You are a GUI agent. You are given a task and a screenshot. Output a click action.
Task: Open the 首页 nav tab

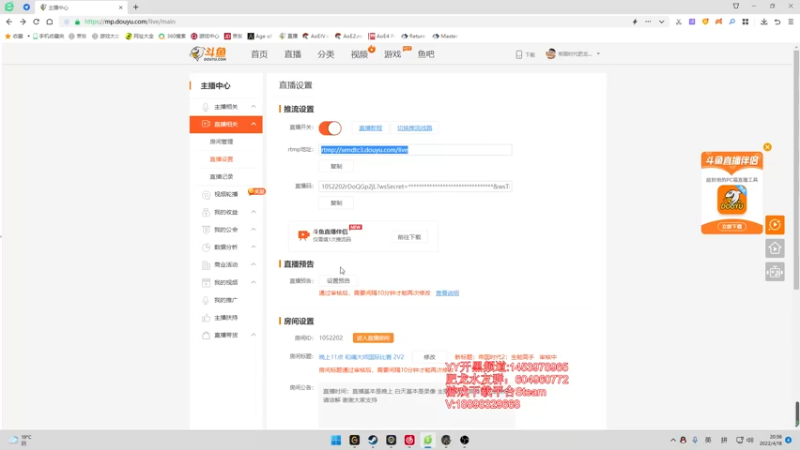pos(259,54)
